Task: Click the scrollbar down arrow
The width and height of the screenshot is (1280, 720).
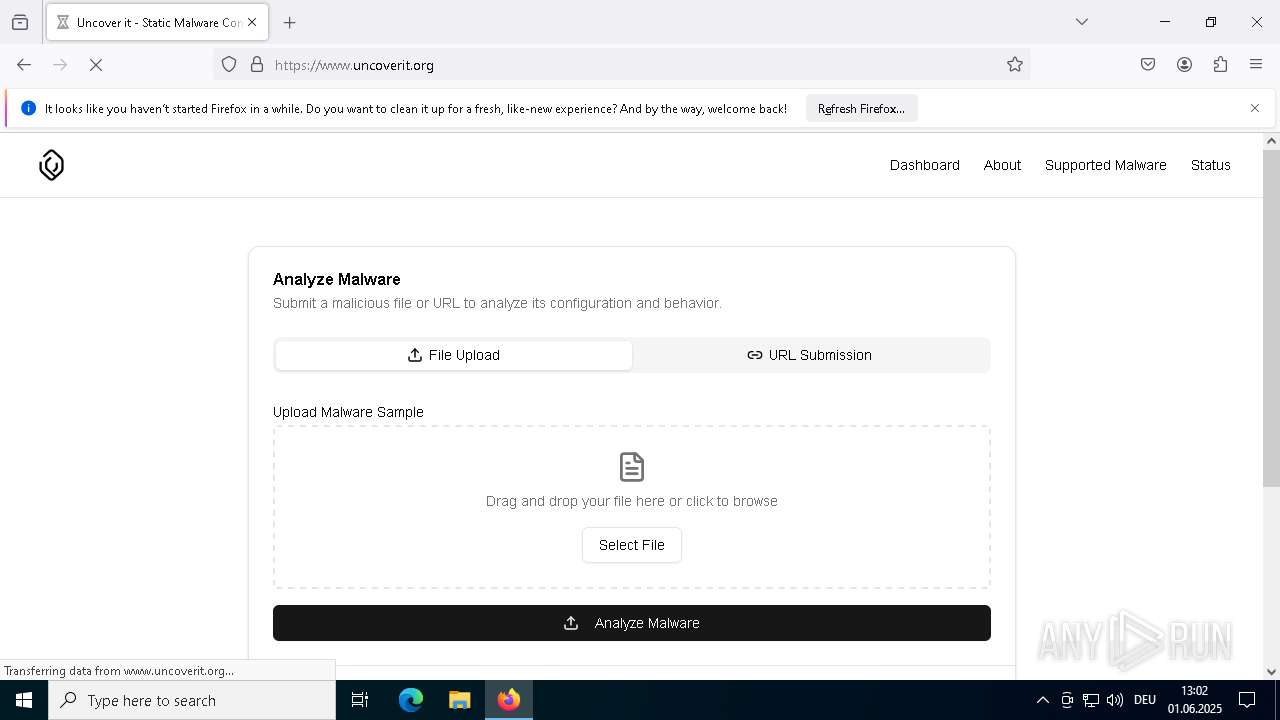Action: click(1271, 672)
